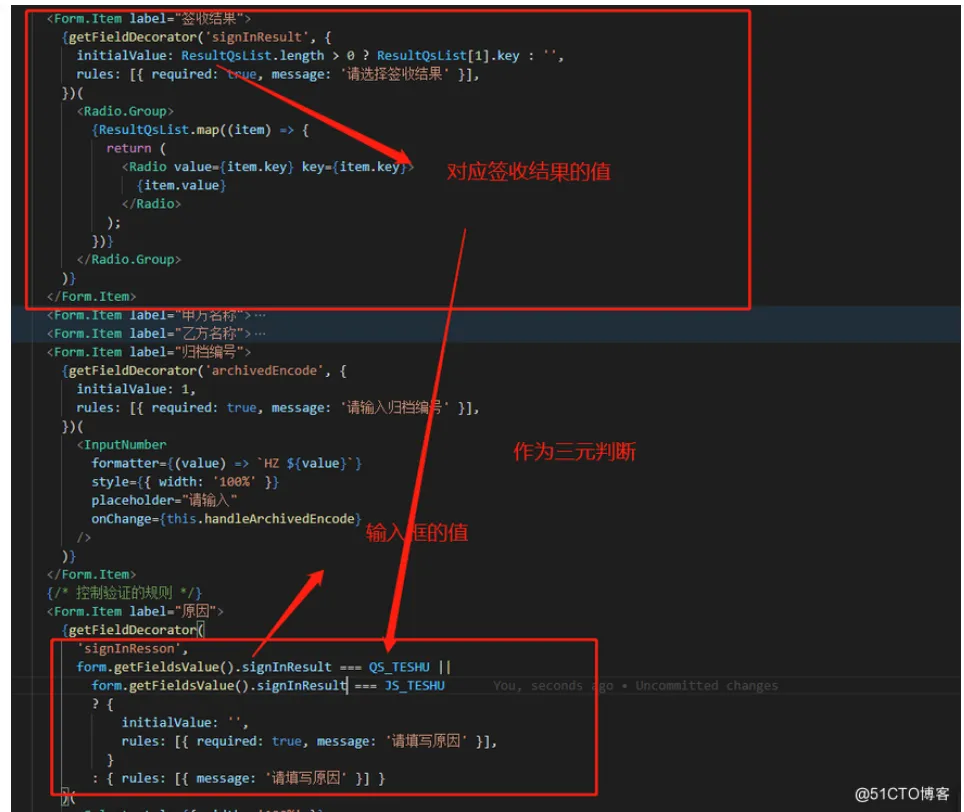Click the rules line with required: true and '请填写原因'

[x=309, y=741]
